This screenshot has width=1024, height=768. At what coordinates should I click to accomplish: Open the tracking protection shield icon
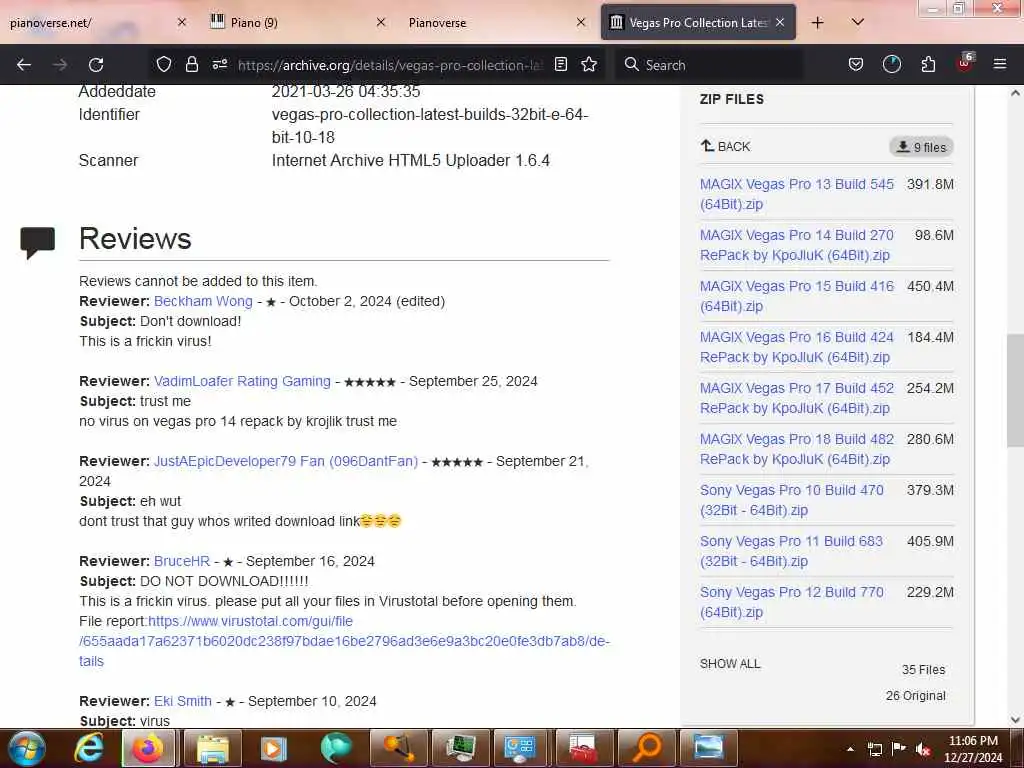pyautogui.click(x=164, y=65)
